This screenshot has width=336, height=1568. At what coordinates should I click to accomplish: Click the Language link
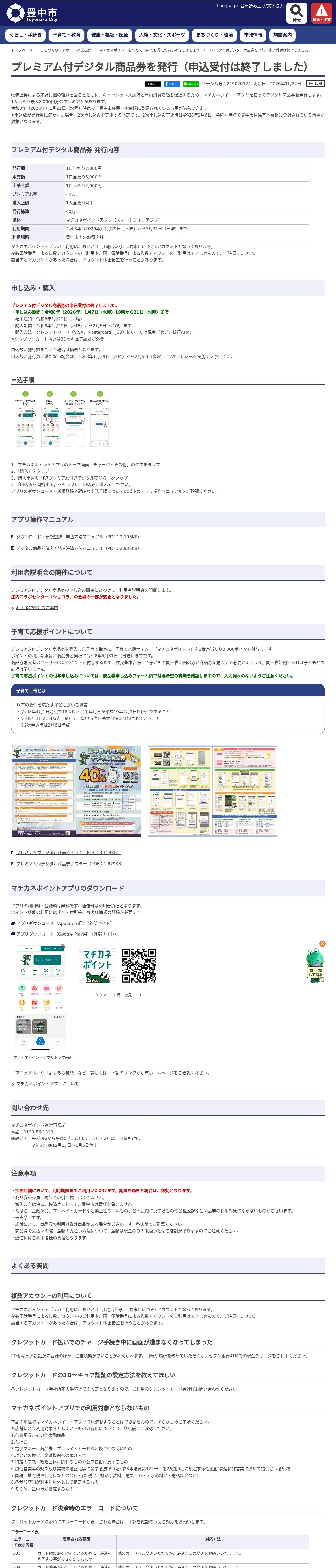point(227,6)
